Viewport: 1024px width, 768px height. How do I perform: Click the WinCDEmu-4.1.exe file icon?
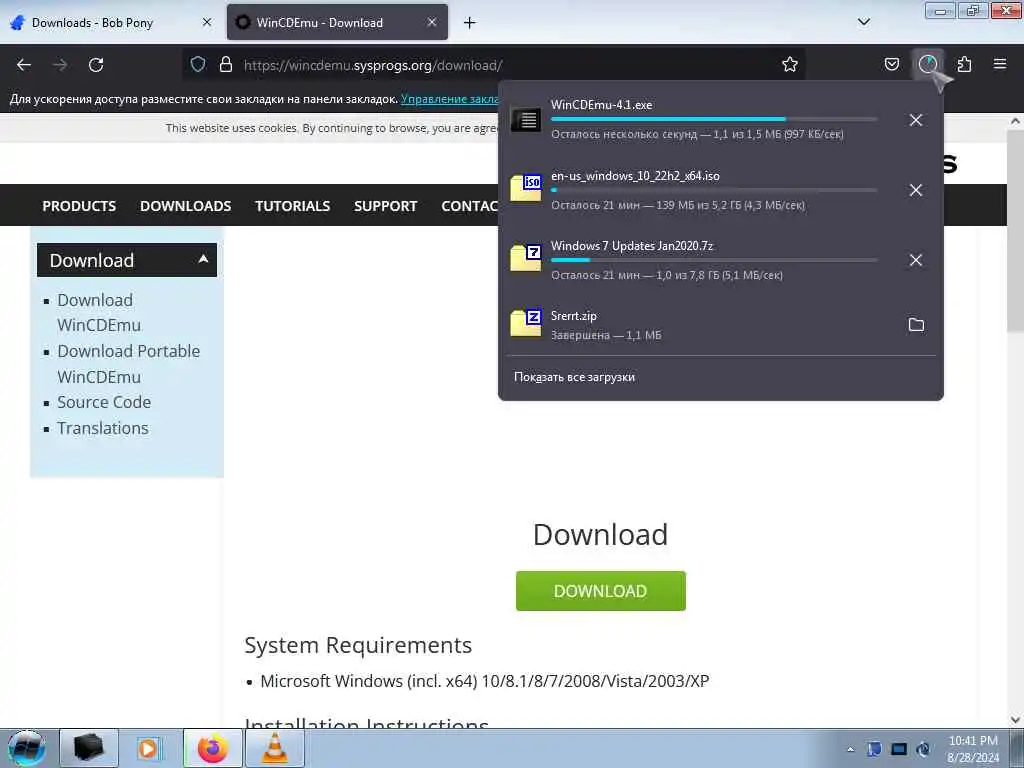click(526, 120)
